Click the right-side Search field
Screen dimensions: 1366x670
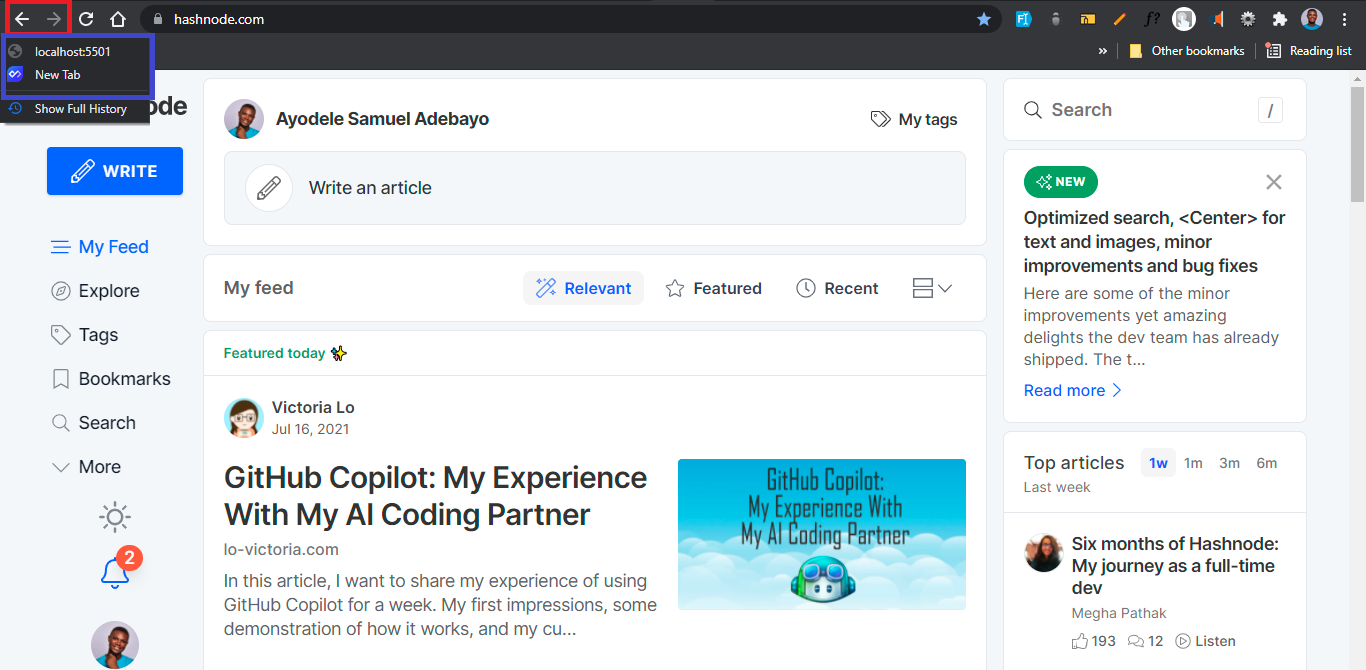coord(1155,110)
